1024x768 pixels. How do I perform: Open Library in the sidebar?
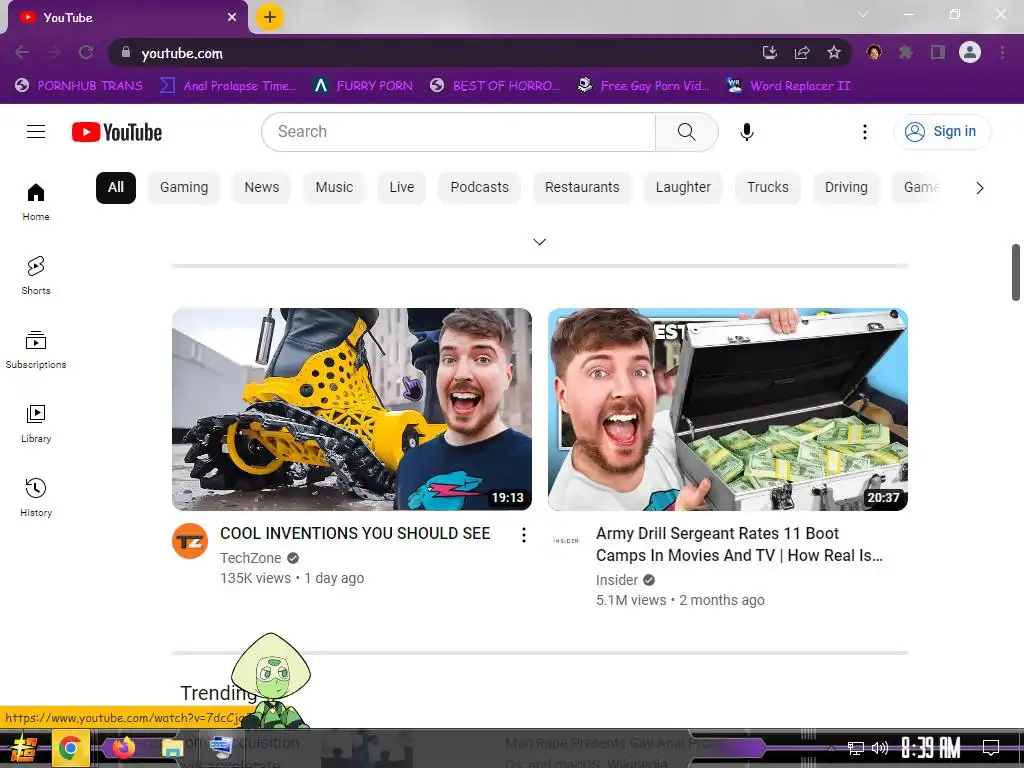pos(36,424)
